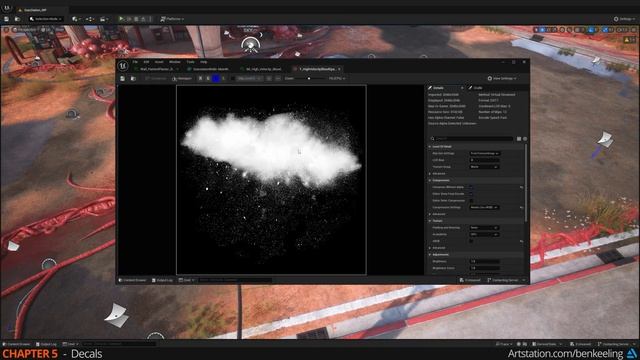Image resolution: width=640 pixels, height=360 pixels.
Task: Open the add content dropdown in main toolbar
Action: [76, 19]
